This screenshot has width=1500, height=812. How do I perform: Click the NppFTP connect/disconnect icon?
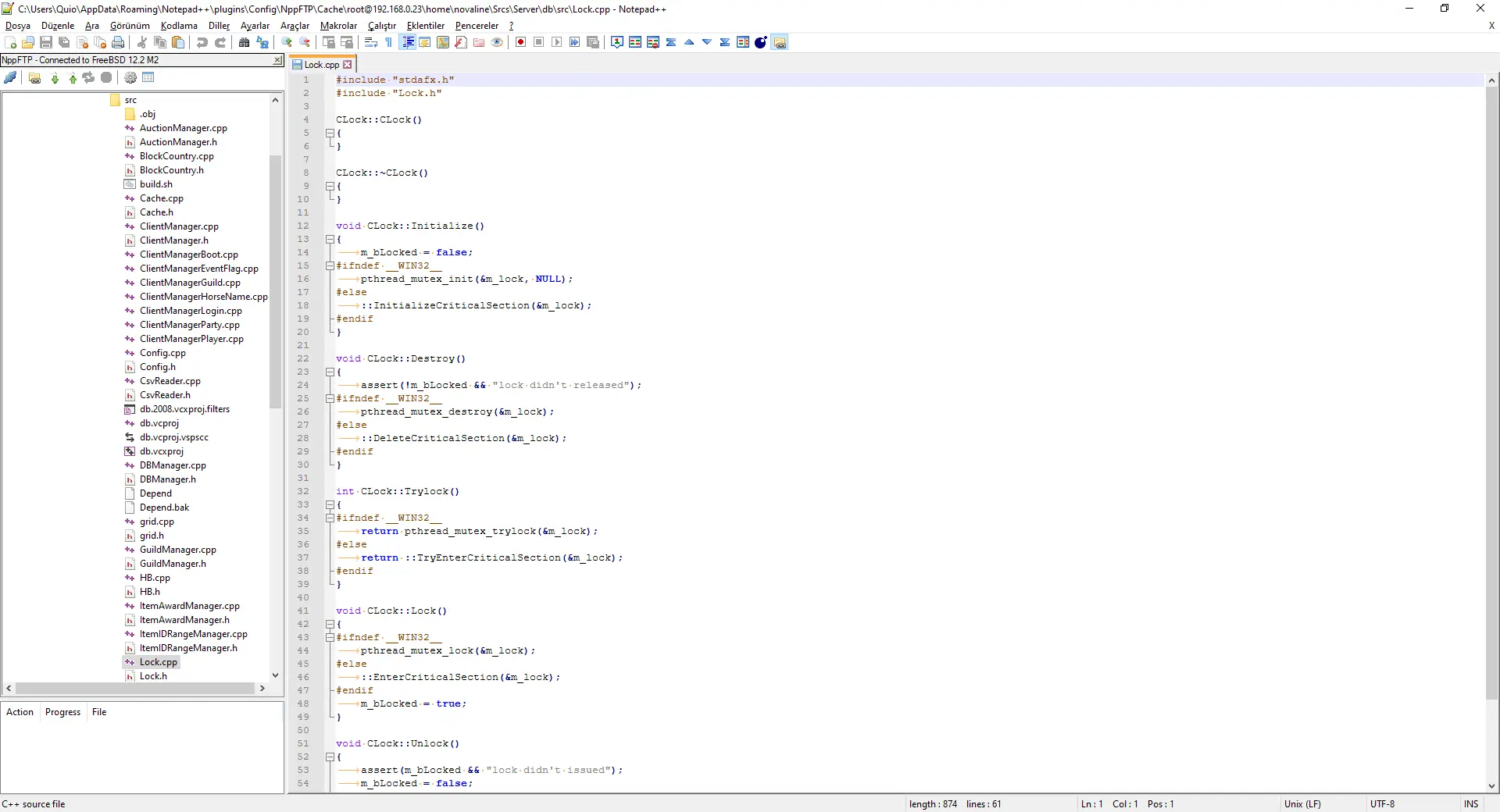coord(10,77)
